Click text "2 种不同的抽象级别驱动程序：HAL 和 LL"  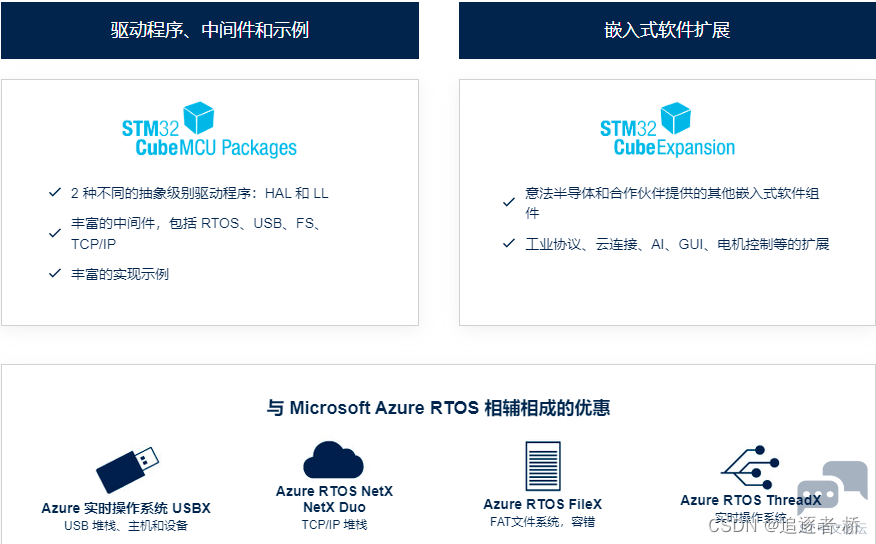pos(199,193)
